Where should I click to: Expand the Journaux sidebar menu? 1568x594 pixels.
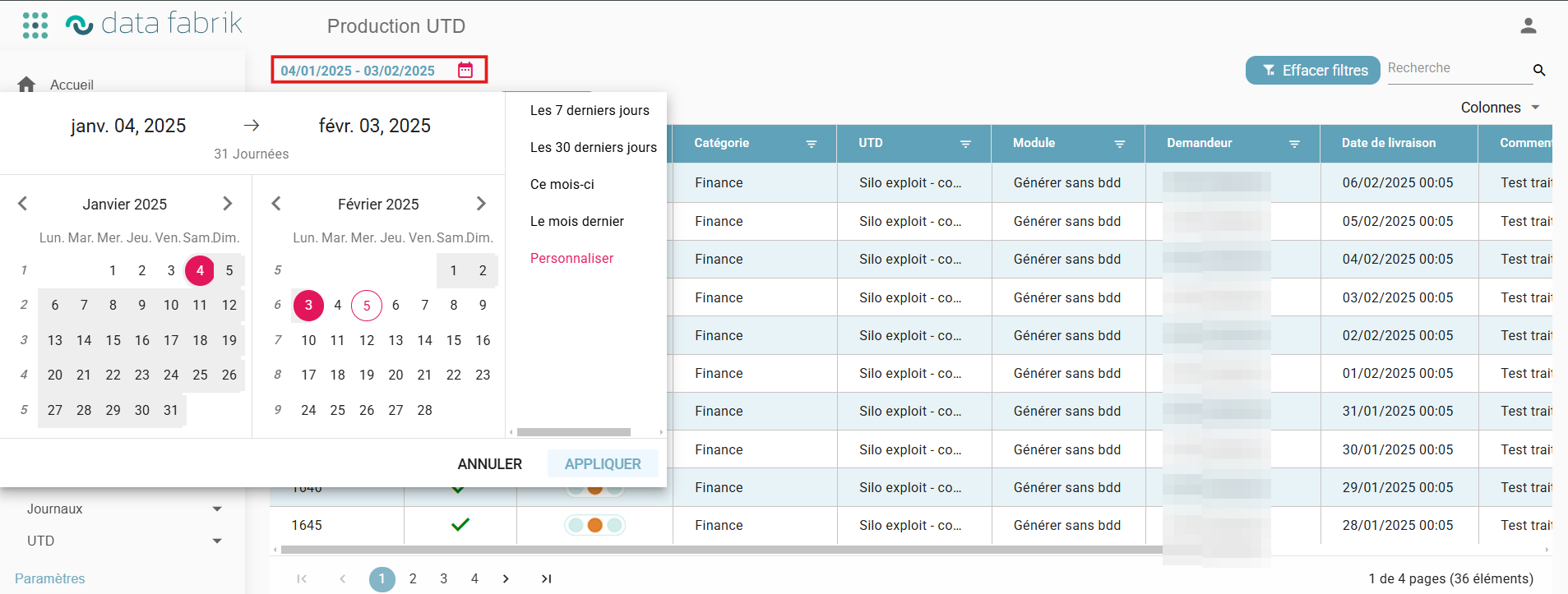(217, 509)
